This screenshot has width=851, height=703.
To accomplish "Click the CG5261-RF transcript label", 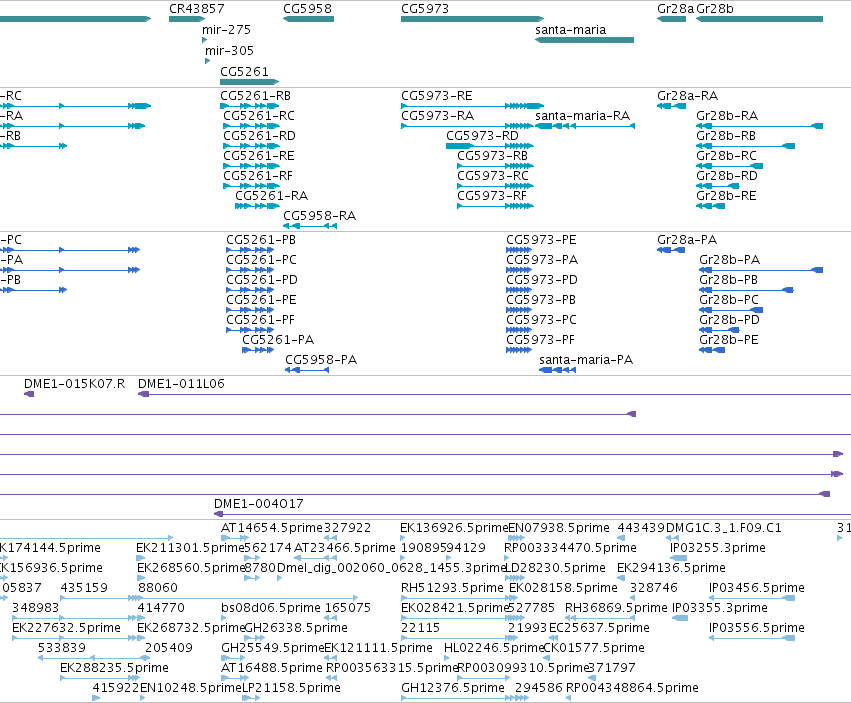I will [258, 176].
